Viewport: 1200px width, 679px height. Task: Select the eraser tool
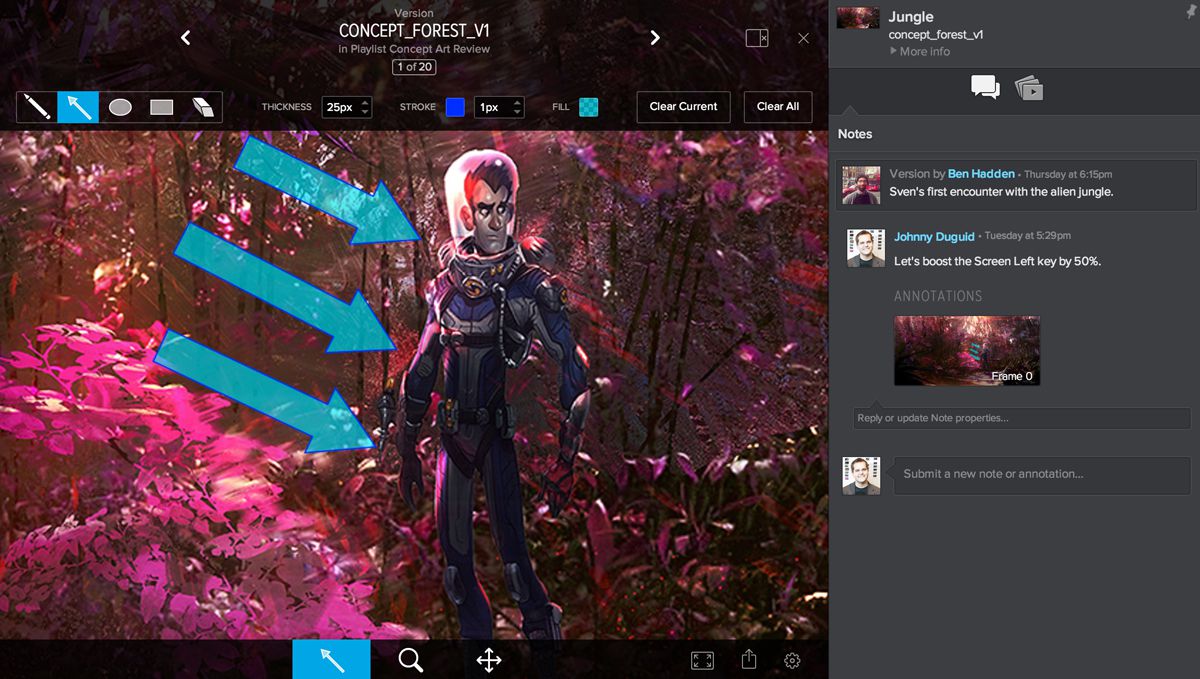[202, 107]
